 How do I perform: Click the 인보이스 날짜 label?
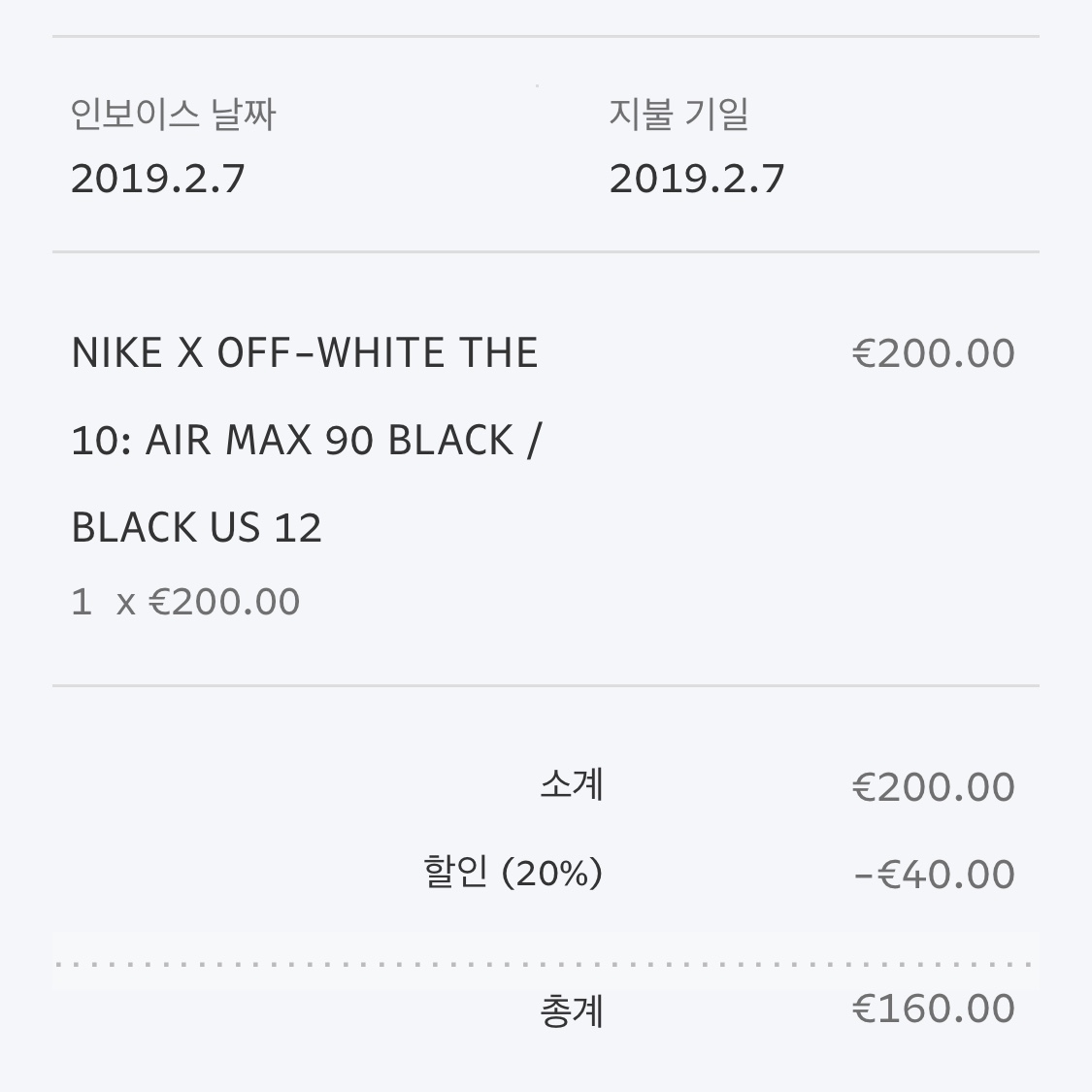[x=173, y=115]
